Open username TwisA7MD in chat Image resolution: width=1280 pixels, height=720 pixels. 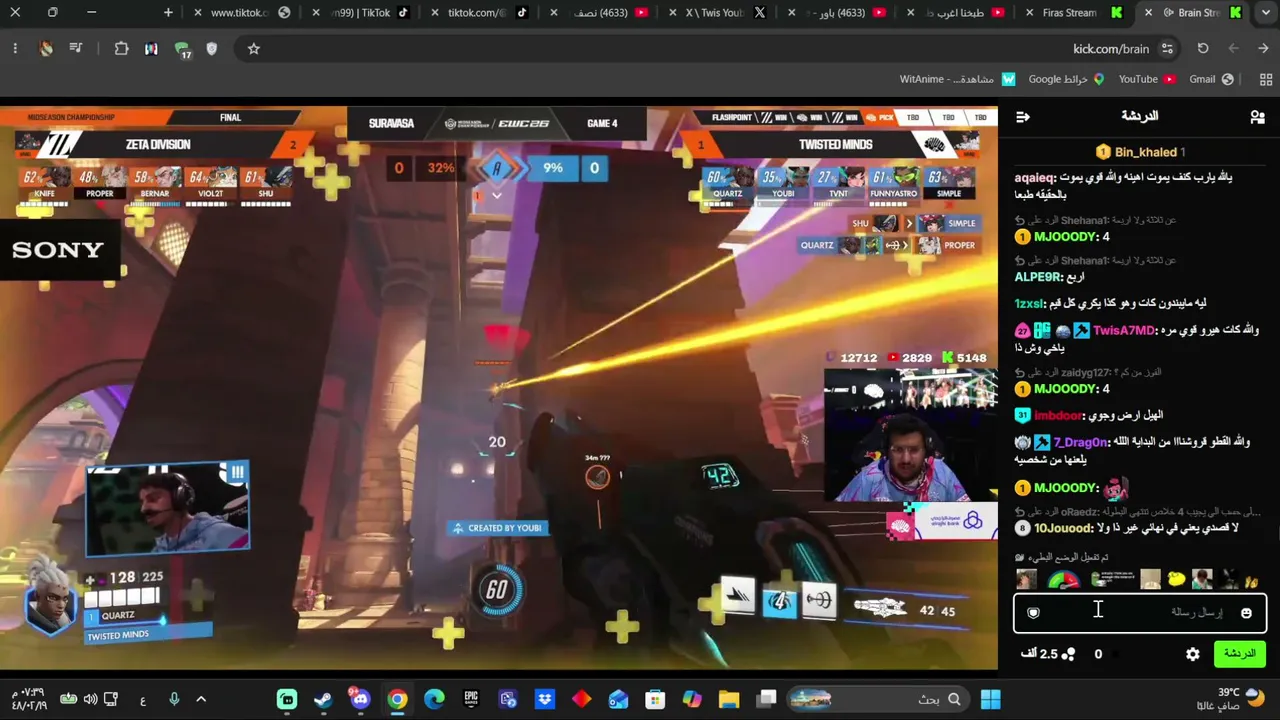tap(1124, 330)
